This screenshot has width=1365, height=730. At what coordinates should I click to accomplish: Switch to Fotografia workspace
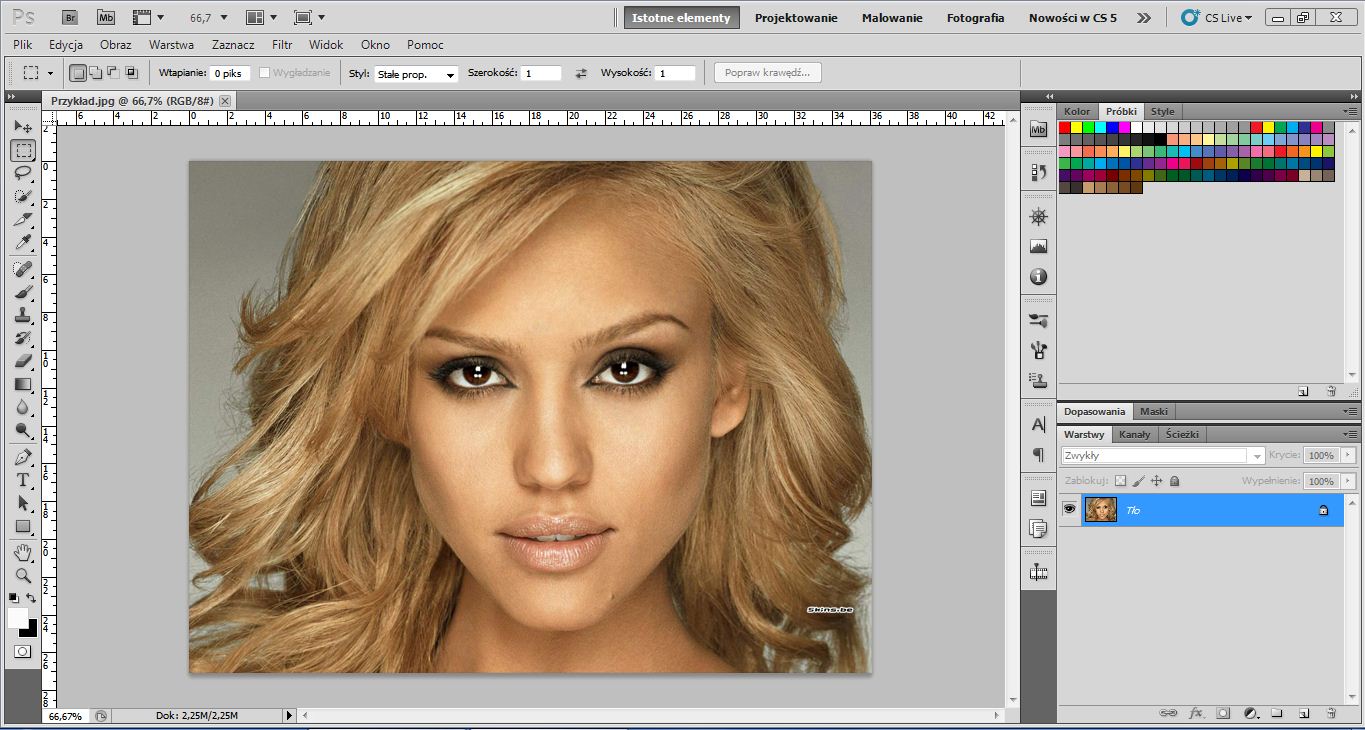pyautogui.click(x=976, y=18)
